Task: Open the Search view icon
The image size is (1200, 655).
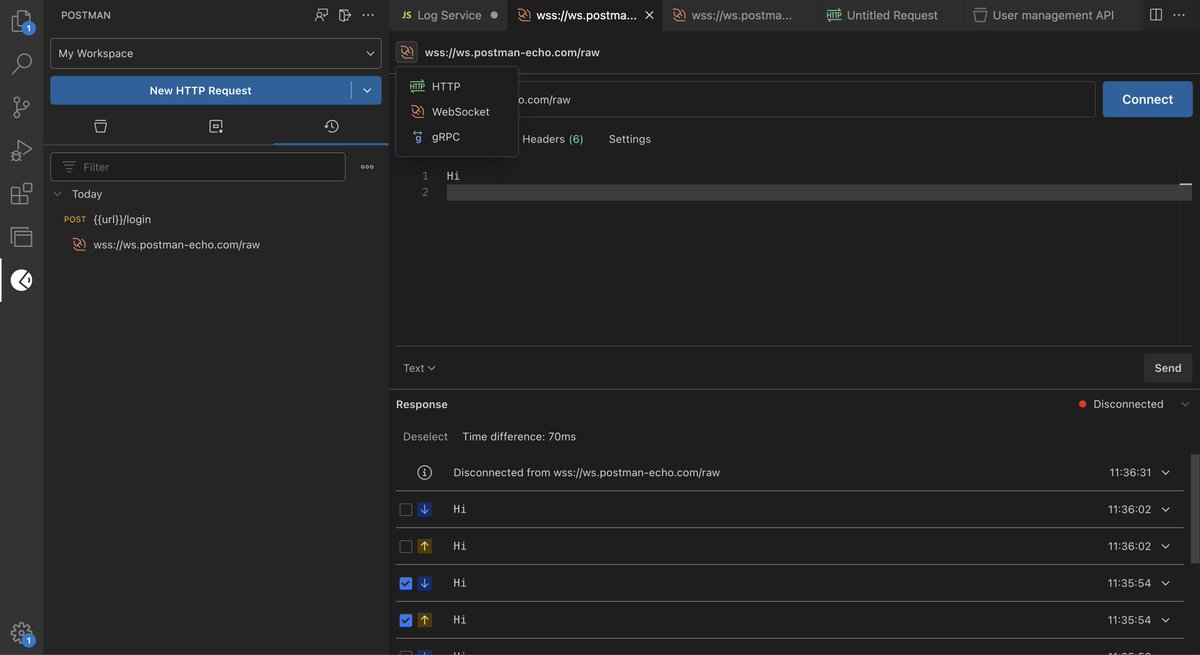Action: point(21,64)
